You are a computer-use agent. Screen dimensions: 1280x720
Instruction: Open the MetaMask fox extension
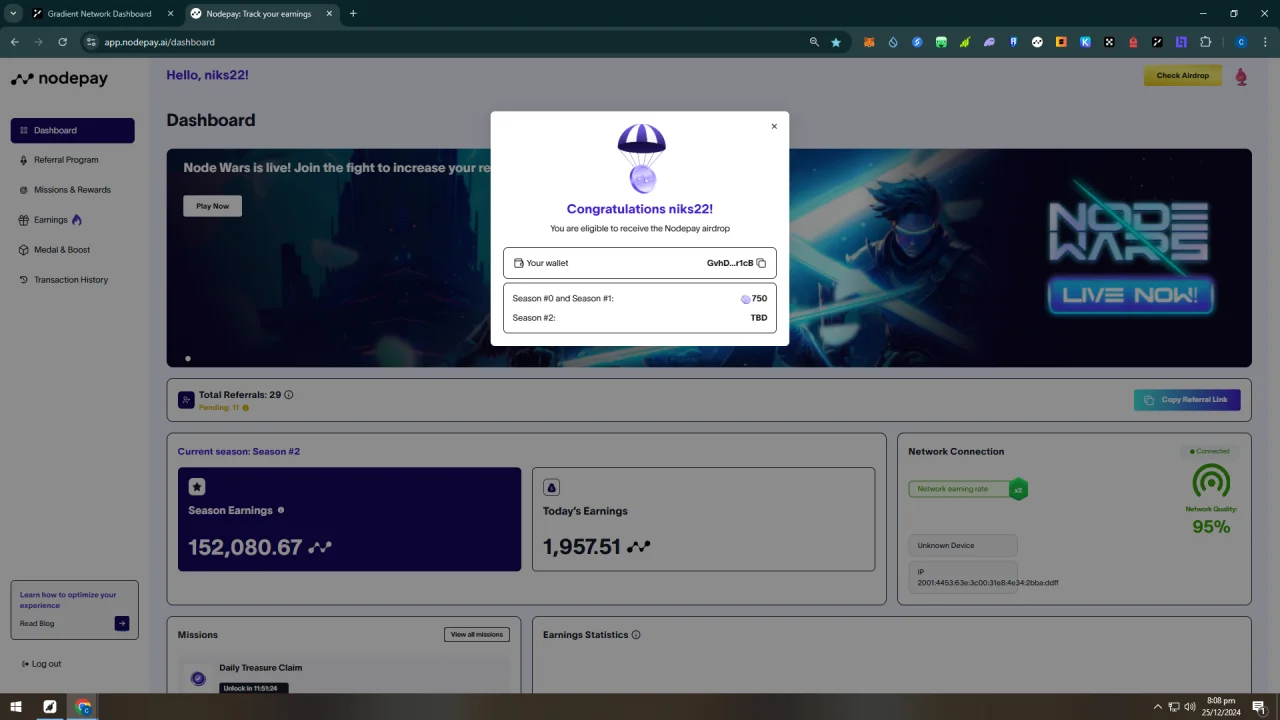coord(869,42)
